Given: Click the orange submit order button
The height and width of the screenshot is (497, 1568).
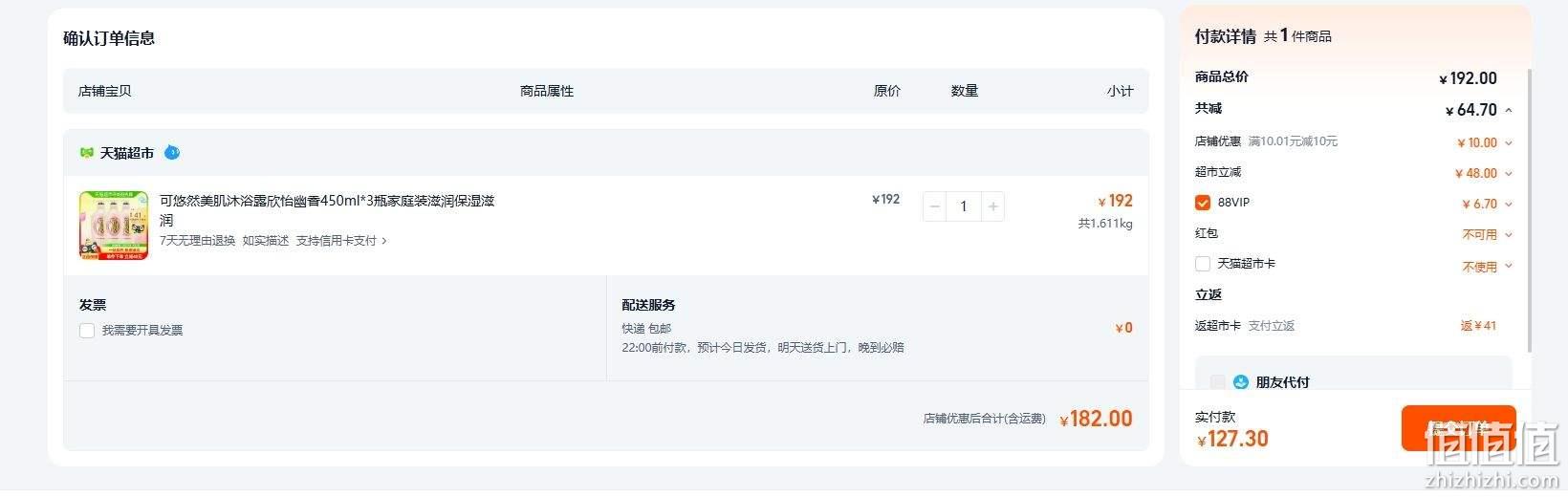Looking at the screenshot, I should point(1458,427).
